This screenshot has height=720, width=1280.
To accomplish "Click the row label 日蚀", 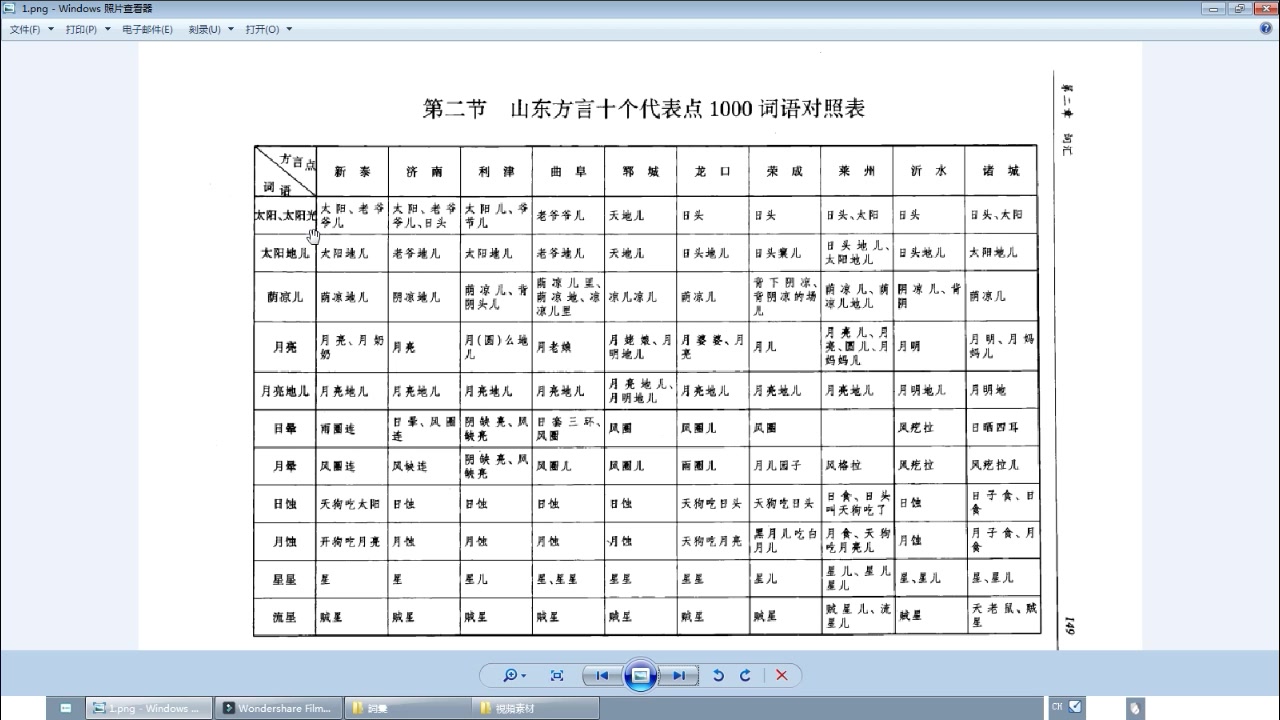I will click(285, 504).
